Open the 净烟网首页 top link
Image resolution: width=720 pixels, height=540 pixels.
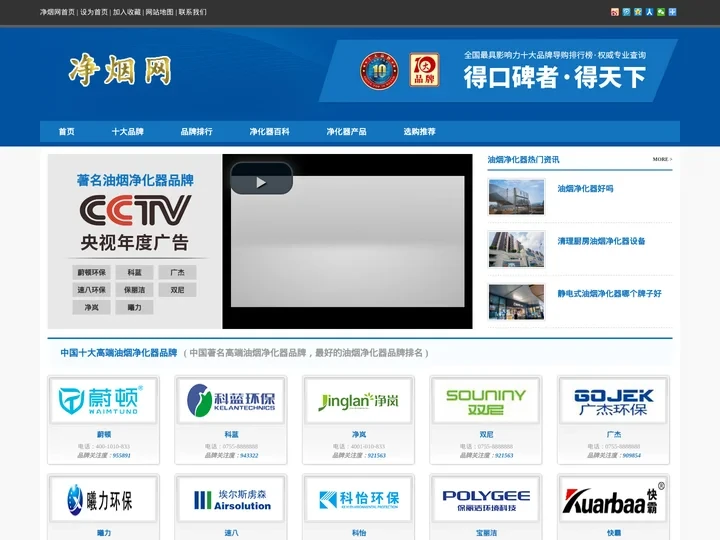click(57, 12)
